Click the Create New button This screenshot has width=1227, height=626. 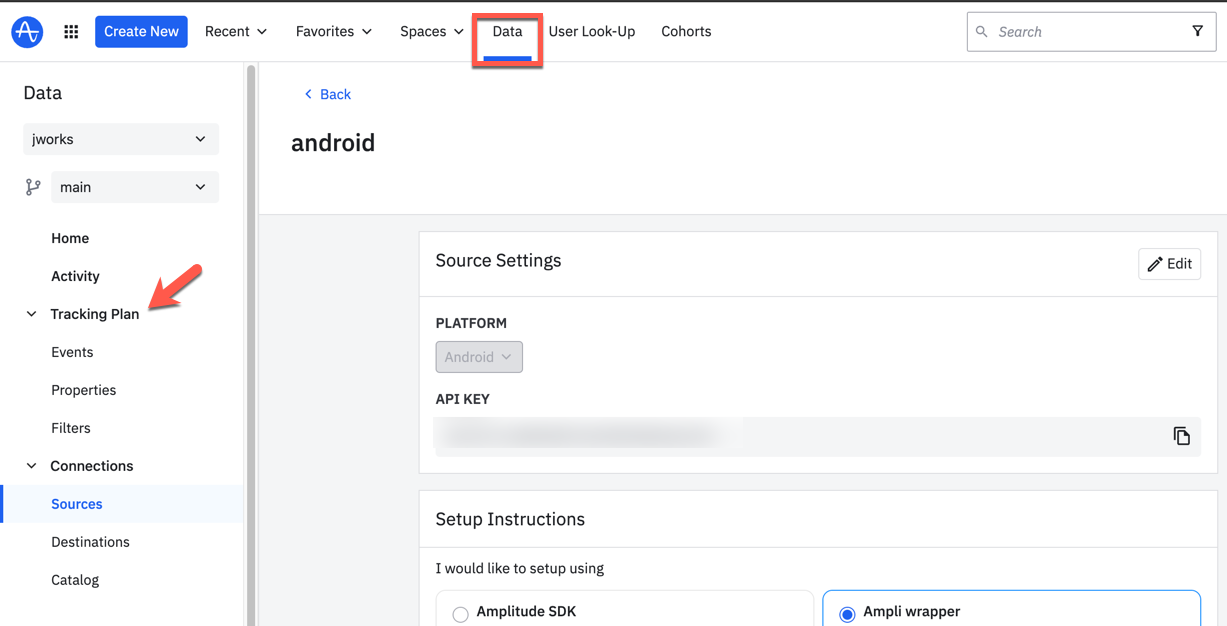[141, 32]
